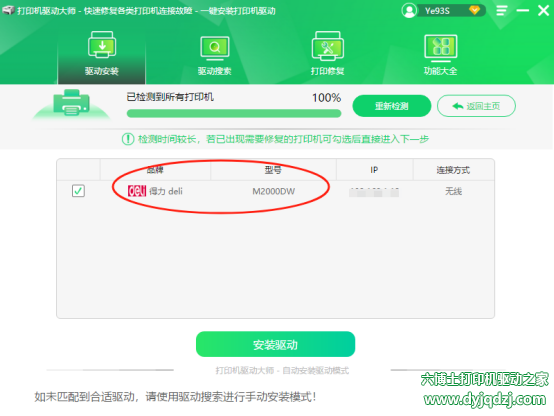Click the 返回主页 return home button
554x416 pixels.
coord(476,106)
